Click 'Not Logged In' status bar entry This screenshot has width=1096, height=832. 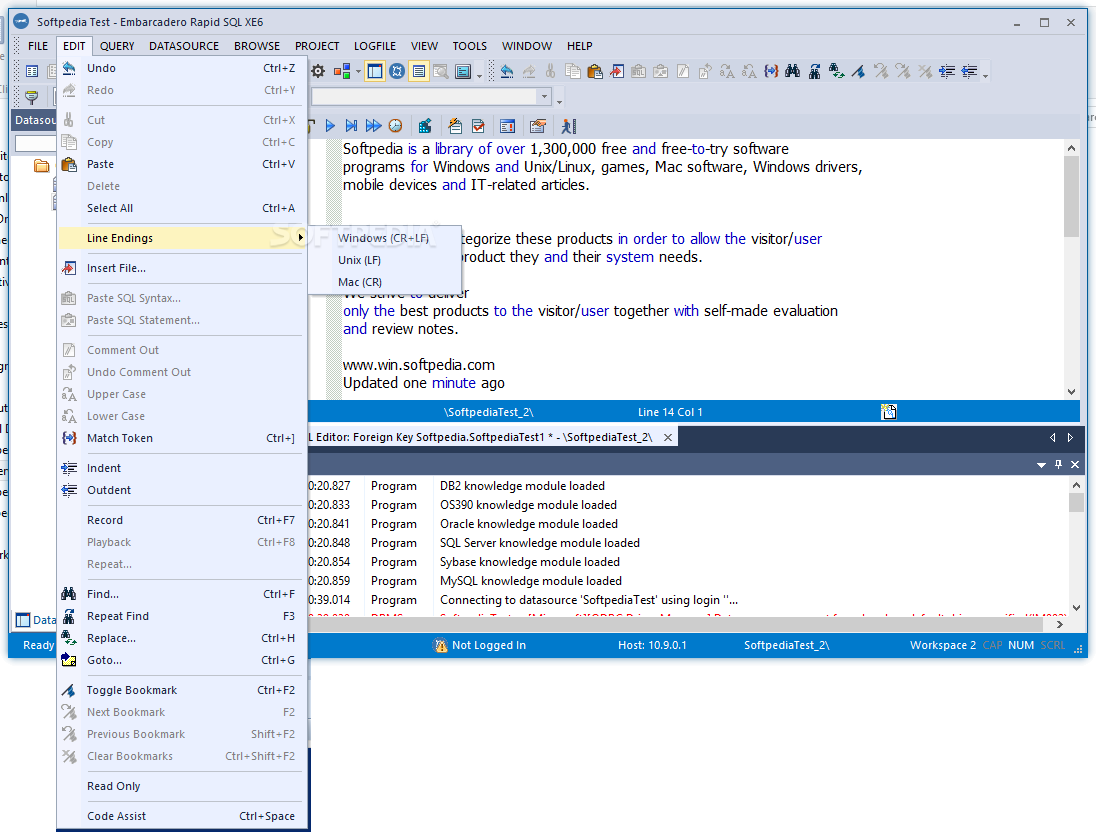pyautogui.click(x=480, y=645)
